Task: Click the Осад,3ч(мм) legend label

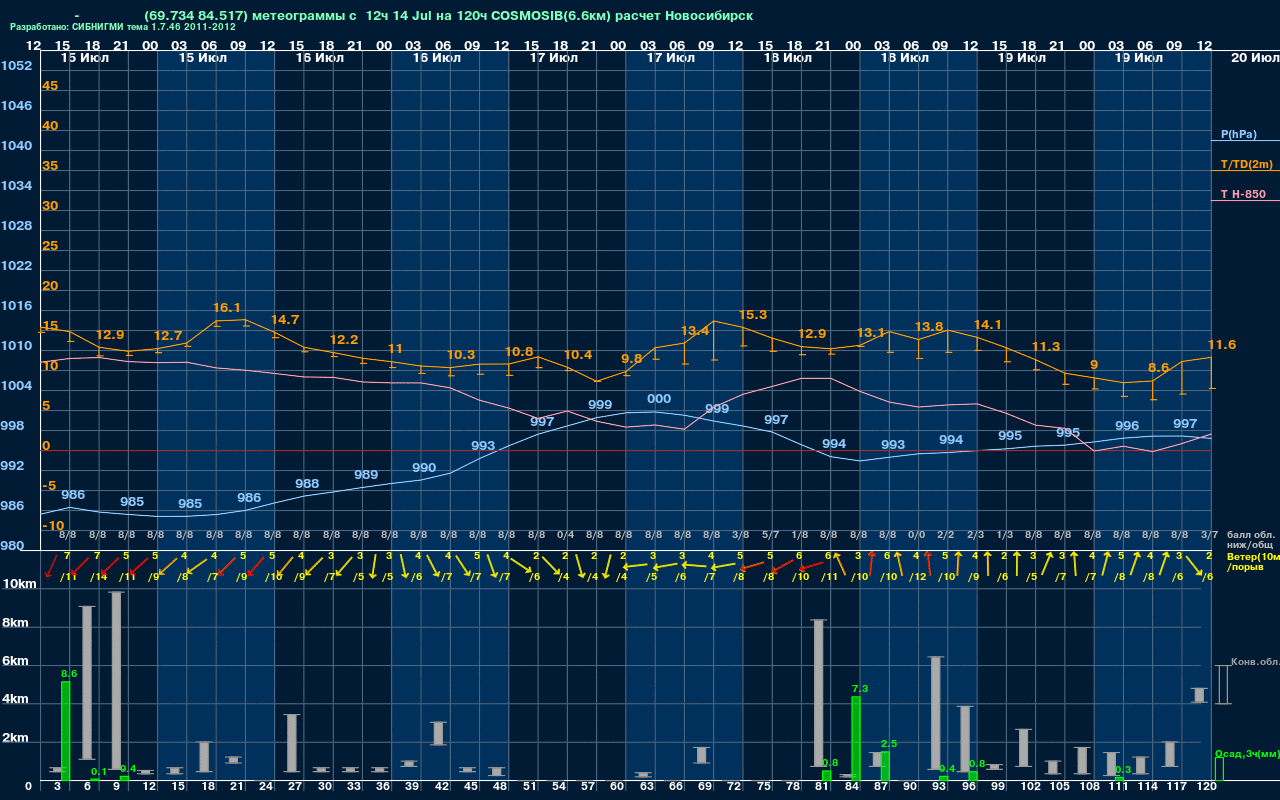Action: tap(1247, 753)
